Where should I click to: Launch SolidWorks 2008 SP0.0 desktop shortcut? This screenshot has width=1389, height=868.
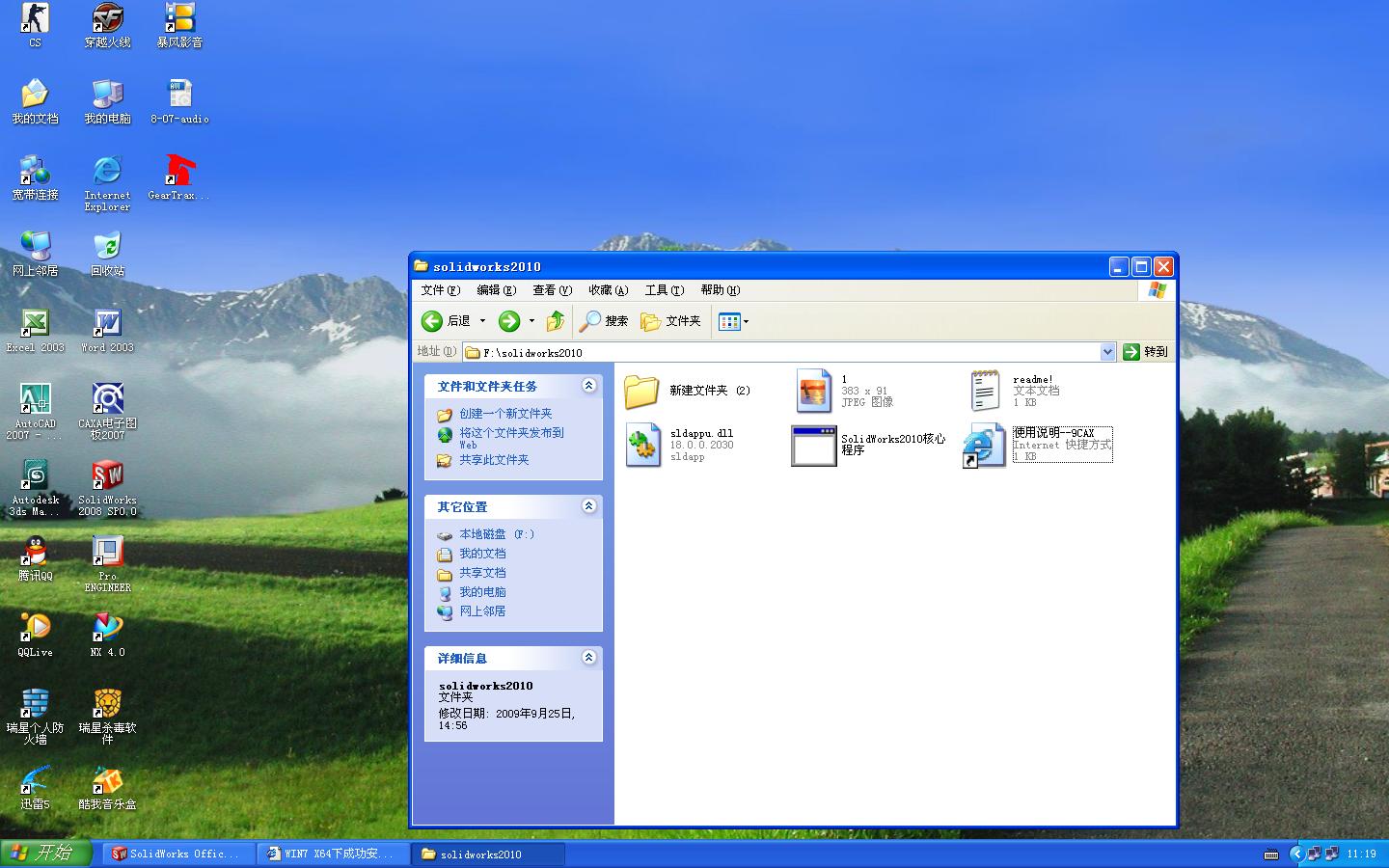pyautogui.click(x=107, y=487)
